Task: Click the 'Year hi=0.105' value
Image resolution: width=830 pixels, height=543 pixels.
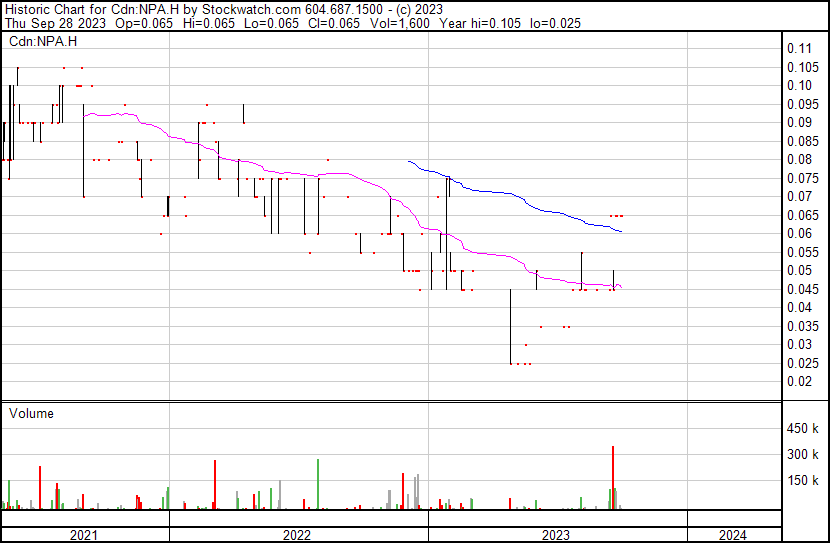Action: 480,23
